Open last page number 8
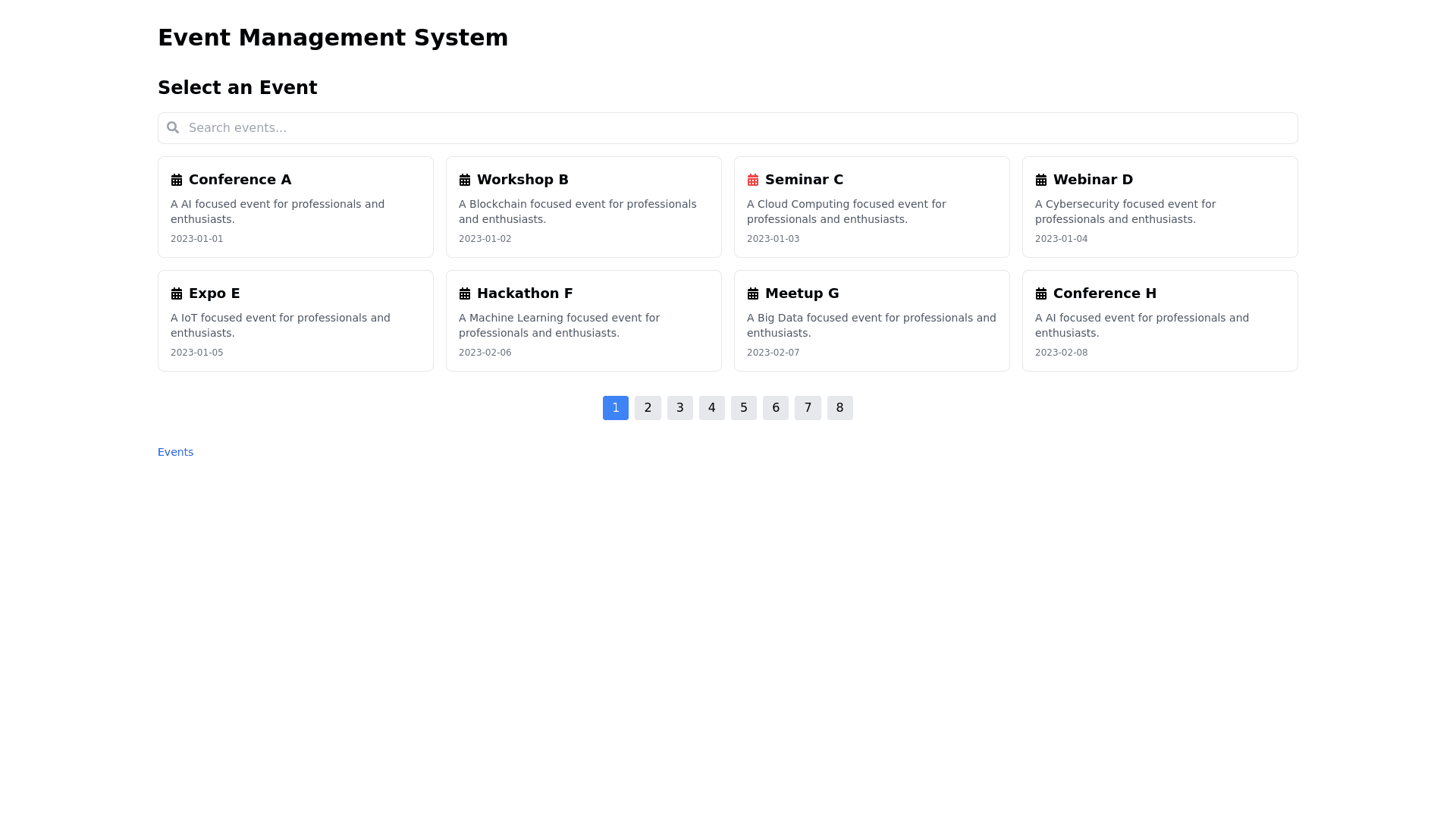 coord(839,408)
